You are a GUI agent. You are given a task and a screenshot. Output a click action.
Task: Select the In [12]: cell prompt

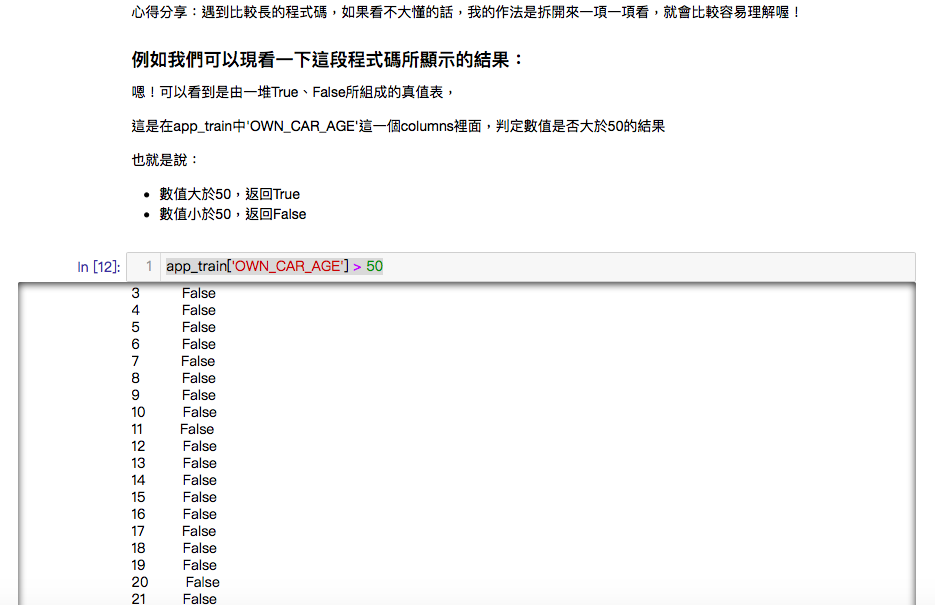pyautogui.click(x=98, y=267)
